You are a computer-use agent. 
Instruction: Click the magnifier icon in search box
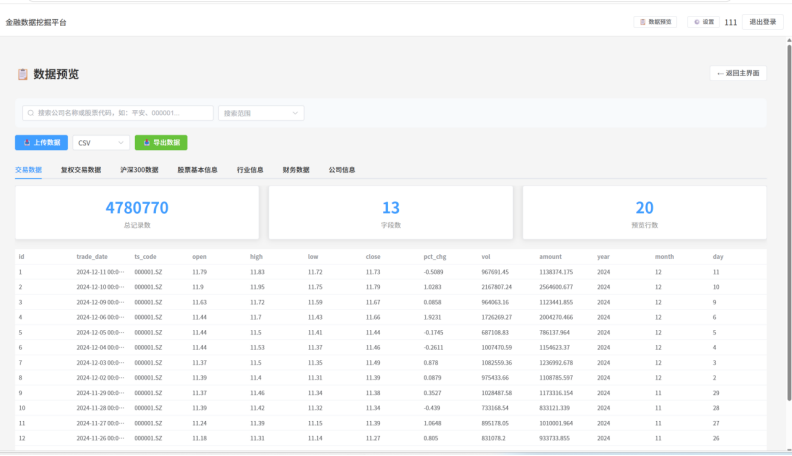click(31, 113)
